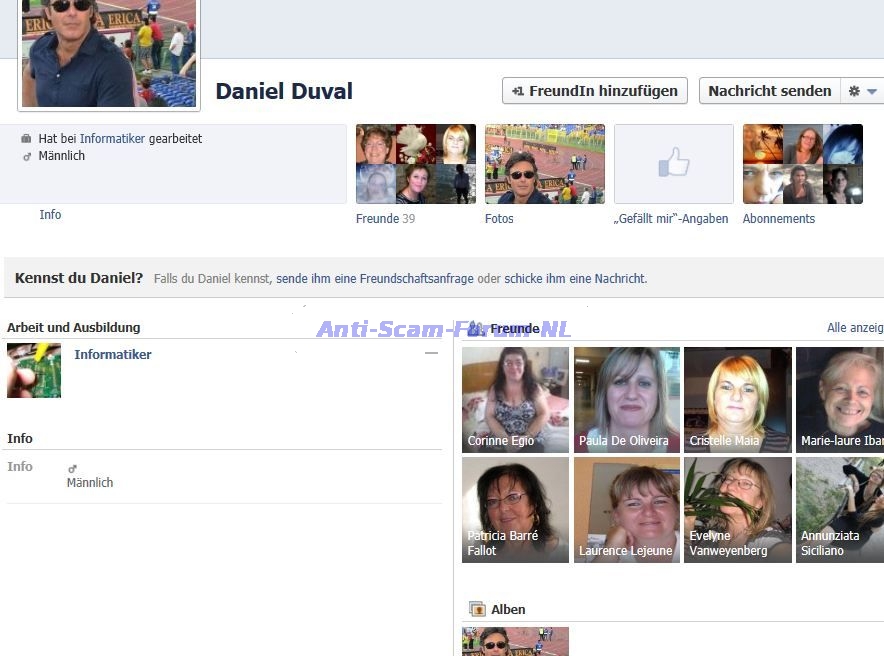Open the album thumbnail under Alben
Screen dimensions: 884x656
(515, 641)
